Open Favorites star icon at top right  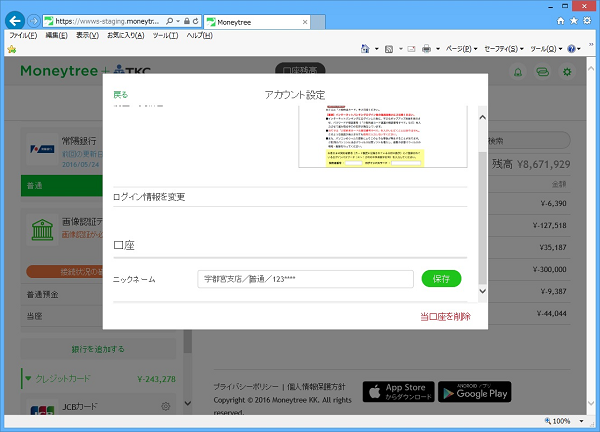coord(574,21)
